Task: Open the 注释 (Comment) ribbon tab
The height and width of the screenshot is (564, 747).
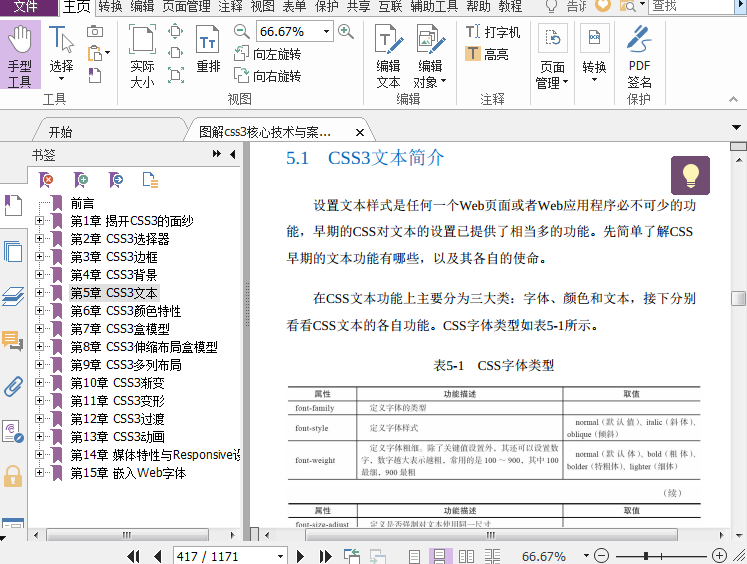Action: [230, 6]
